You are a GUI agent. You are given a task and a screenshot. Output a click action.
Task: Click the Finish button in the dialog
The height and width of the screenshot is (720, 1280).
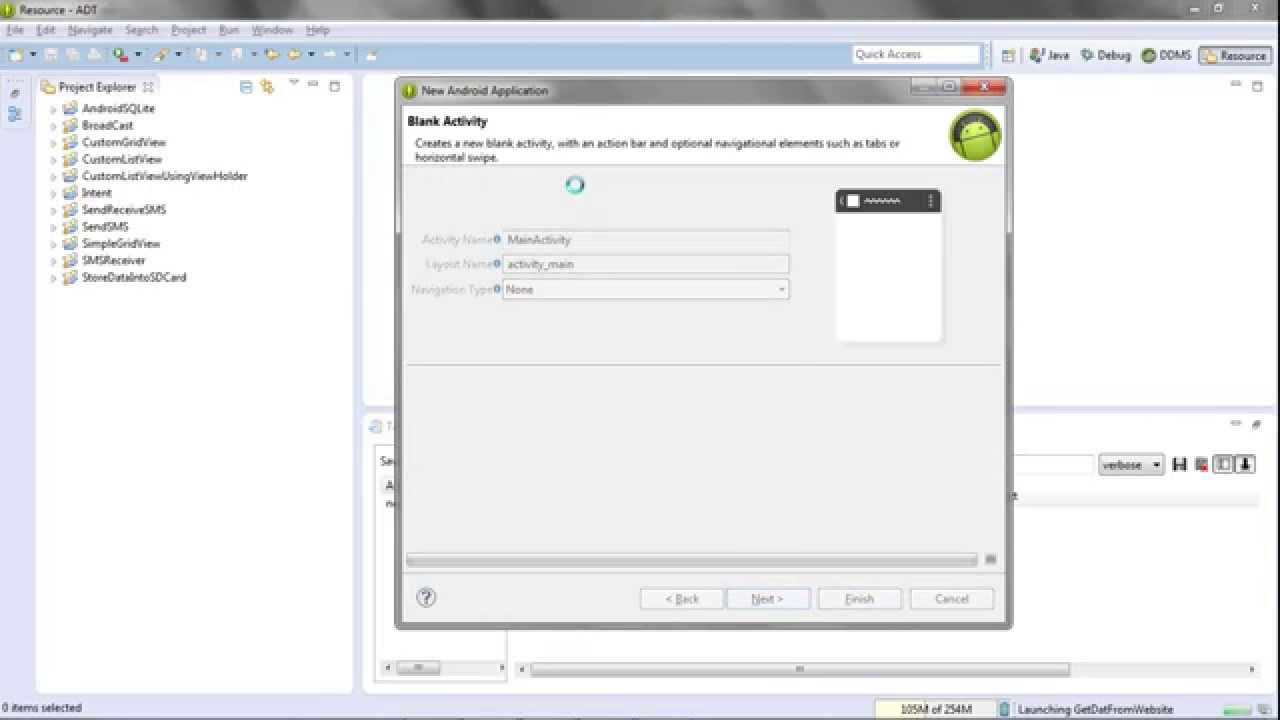(x=859, y=599)
